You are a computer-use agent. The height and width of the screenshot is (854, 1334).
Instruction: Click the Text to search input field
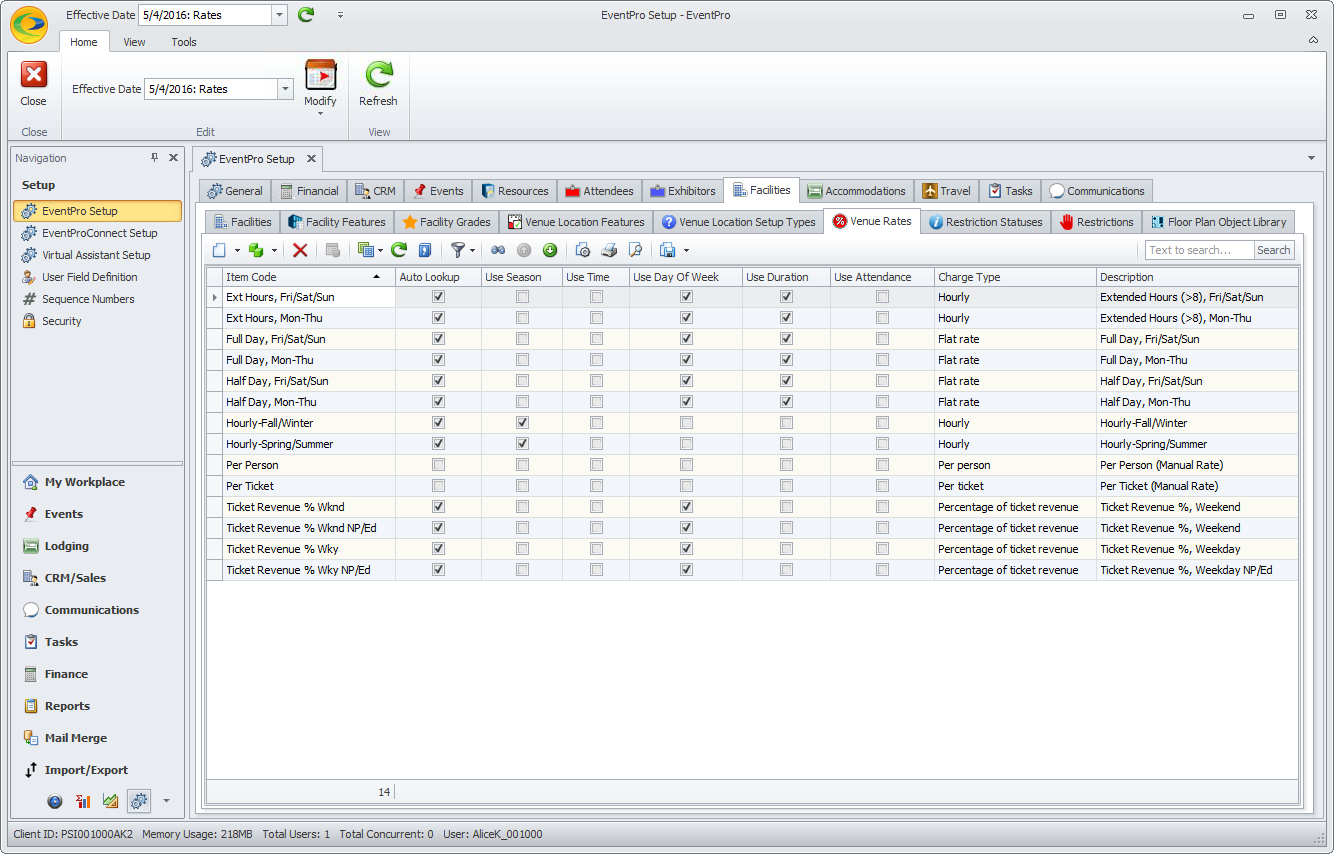coord(1200,250)
